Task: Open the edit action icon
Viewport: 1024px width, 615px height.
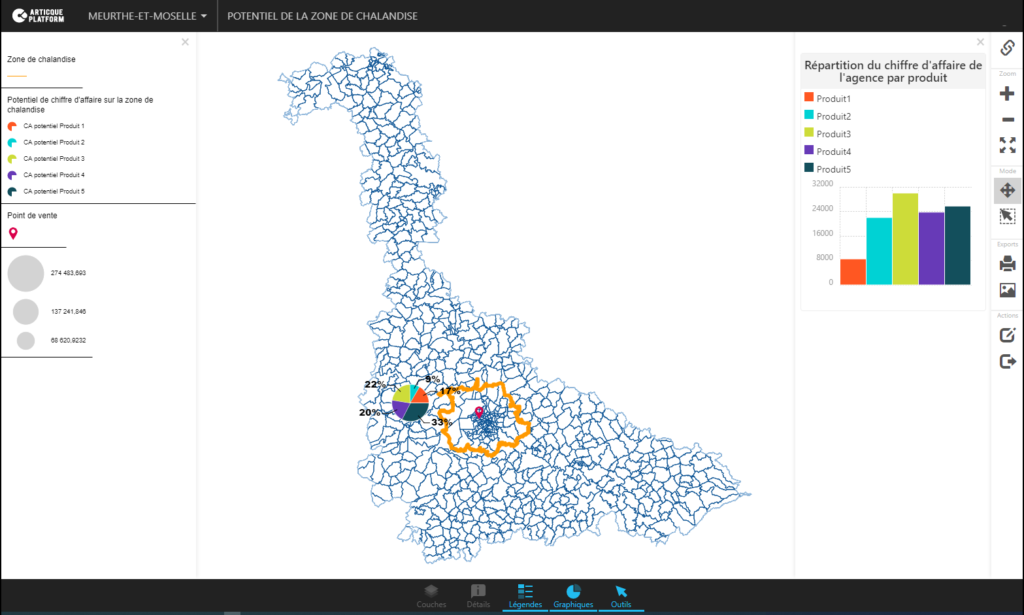Action: point(1007,335)
